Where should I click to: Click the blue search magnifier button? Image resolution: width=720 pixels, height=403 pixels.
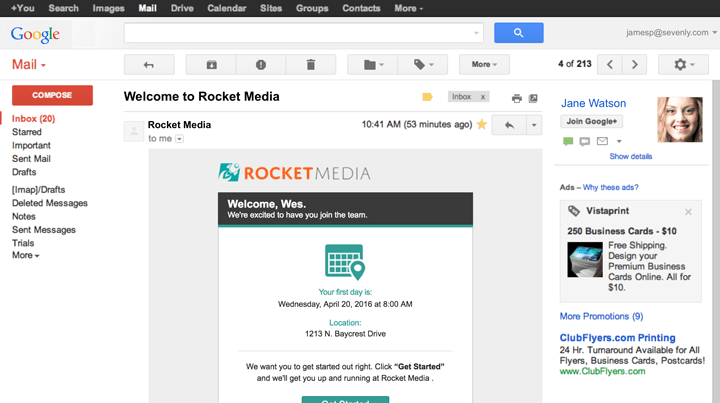[x=518, y=33]
